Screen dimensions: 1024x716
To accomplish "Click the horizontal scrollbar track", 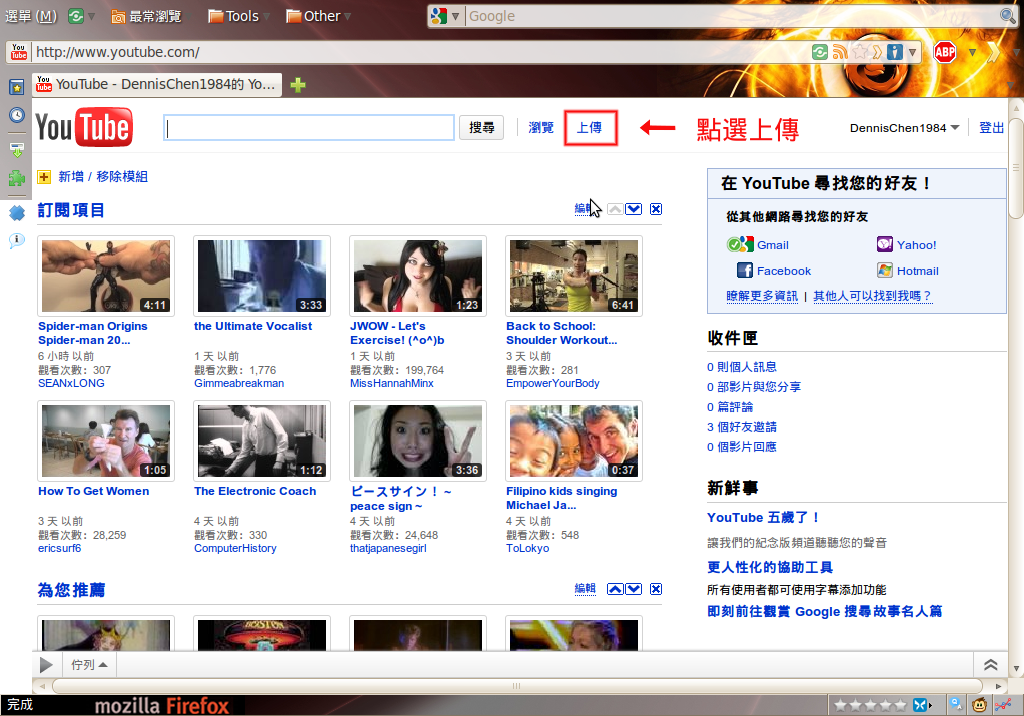I will pos(517,686).
